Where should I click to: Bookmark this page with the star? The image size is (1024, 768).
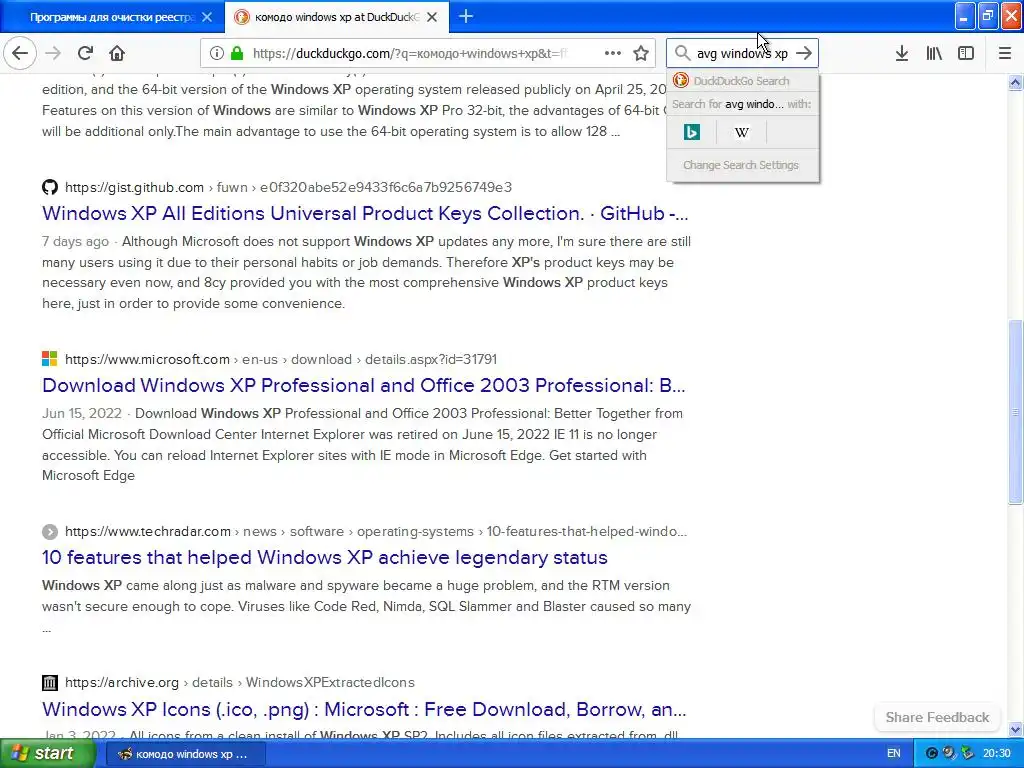[641, 53]
